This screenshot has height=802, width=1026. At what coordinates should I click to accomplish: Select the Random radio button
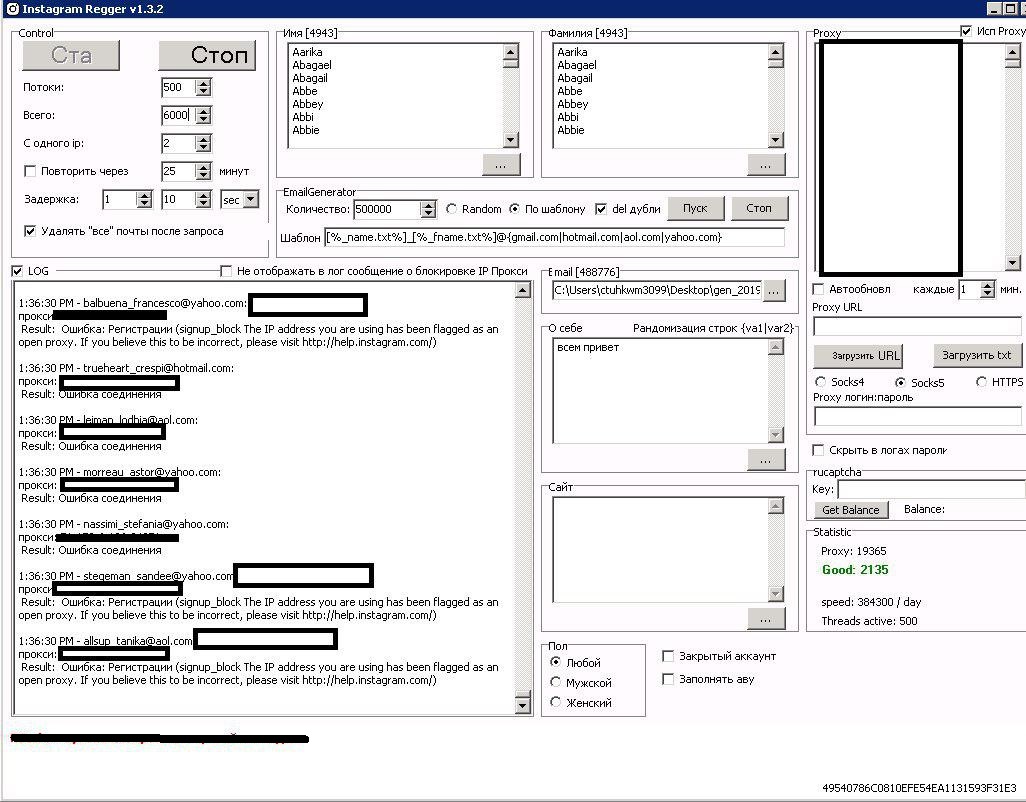tap(451, 209)
